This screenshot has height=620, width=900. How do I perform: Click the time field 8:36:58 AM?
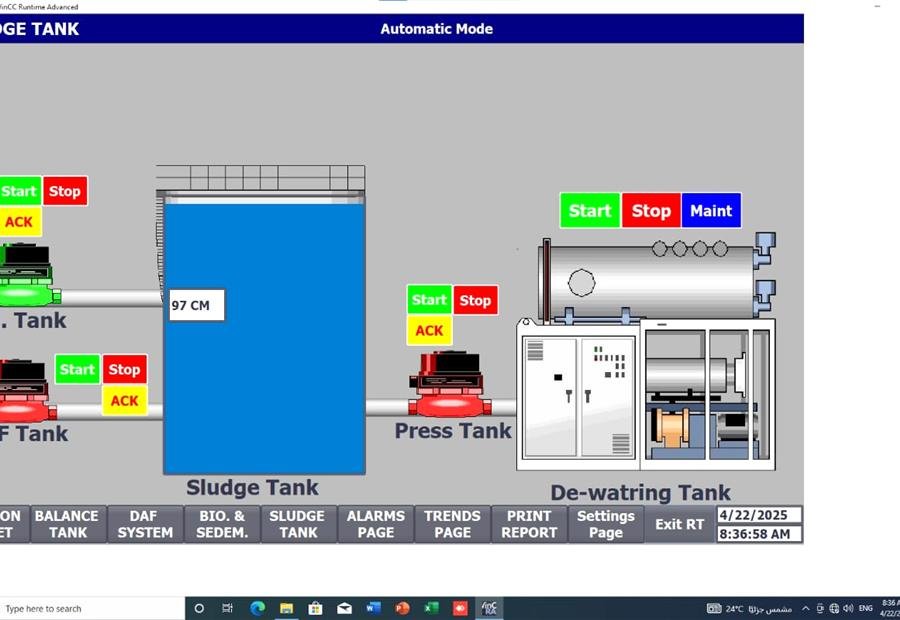coord(759,534)
